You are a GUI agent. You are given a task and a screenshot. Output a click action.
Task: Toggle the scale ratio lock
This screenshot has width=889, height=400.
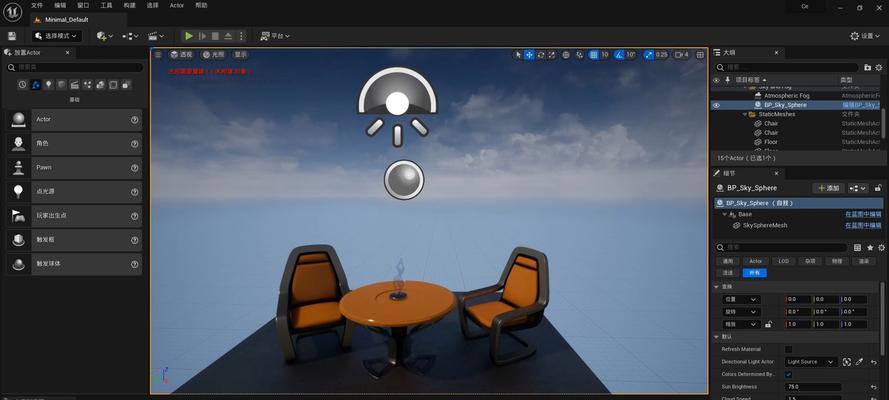[x=768, y=325]
